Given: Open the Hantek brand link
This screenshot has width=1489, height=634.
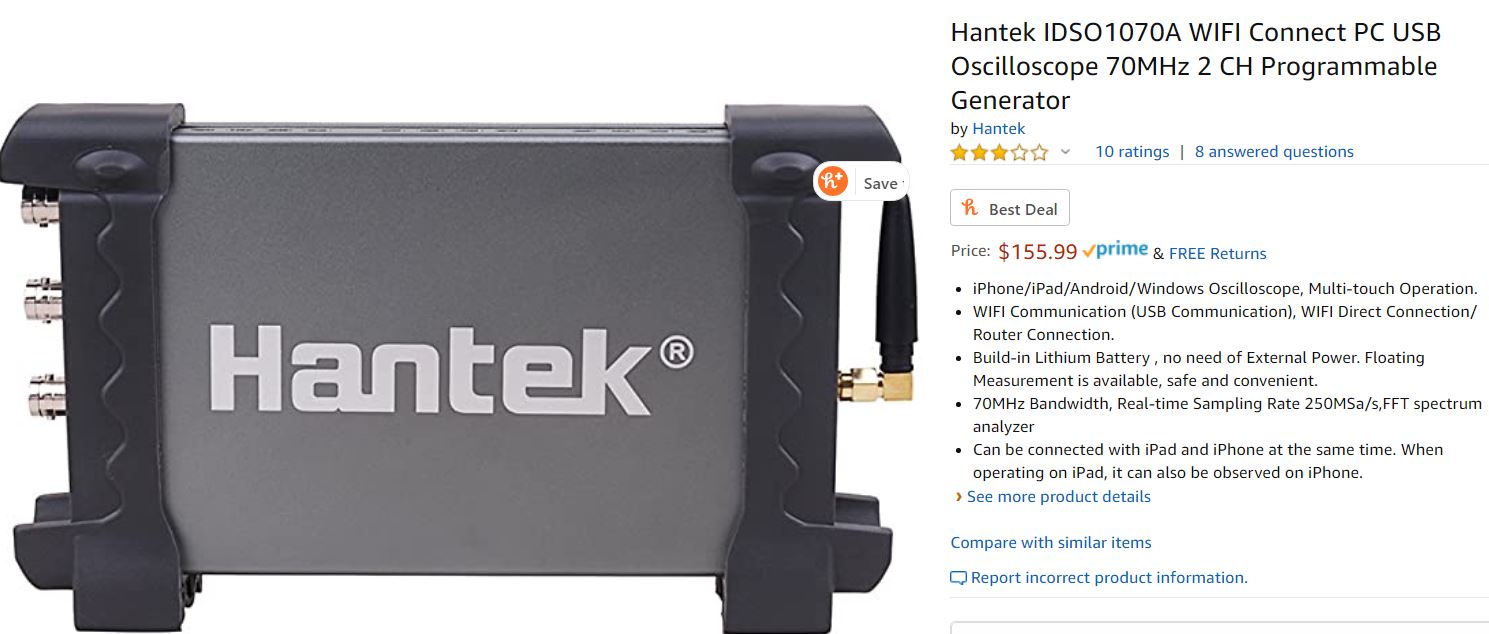Looking at the screenshot, I should point(998,128).
